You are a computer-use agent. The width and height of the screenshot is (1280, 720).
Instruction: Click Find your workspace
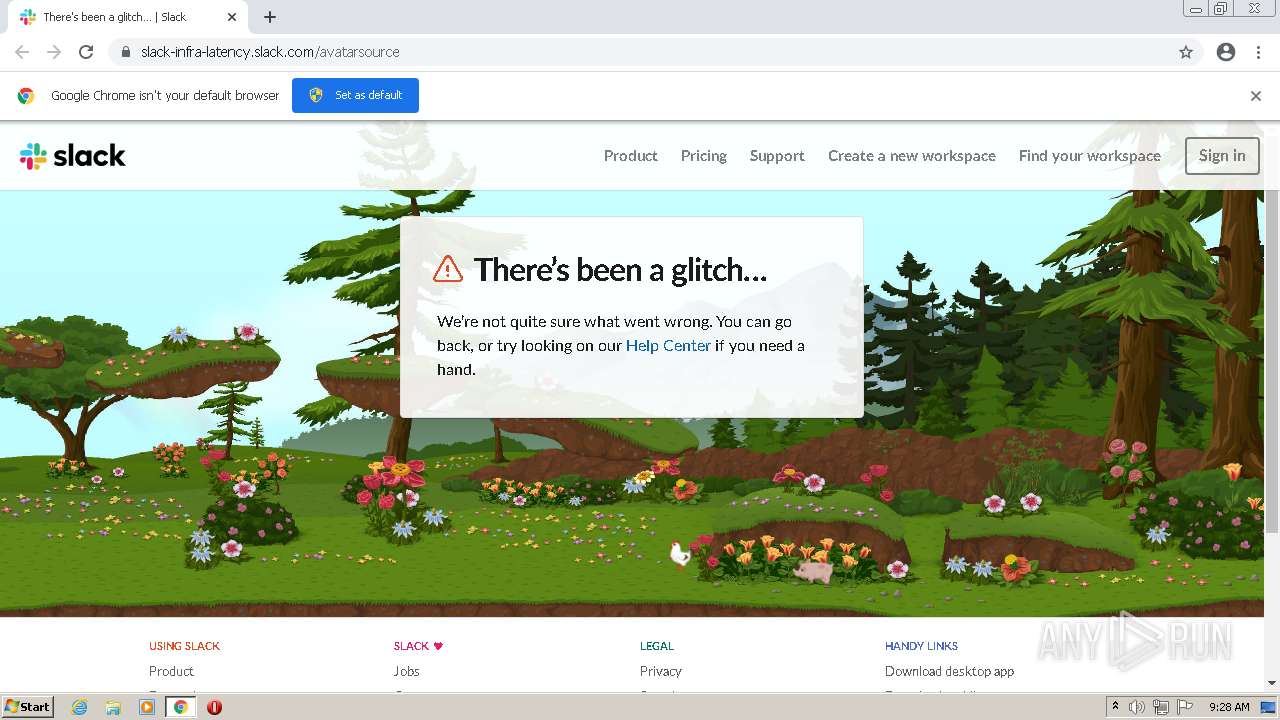[1090, 156]
